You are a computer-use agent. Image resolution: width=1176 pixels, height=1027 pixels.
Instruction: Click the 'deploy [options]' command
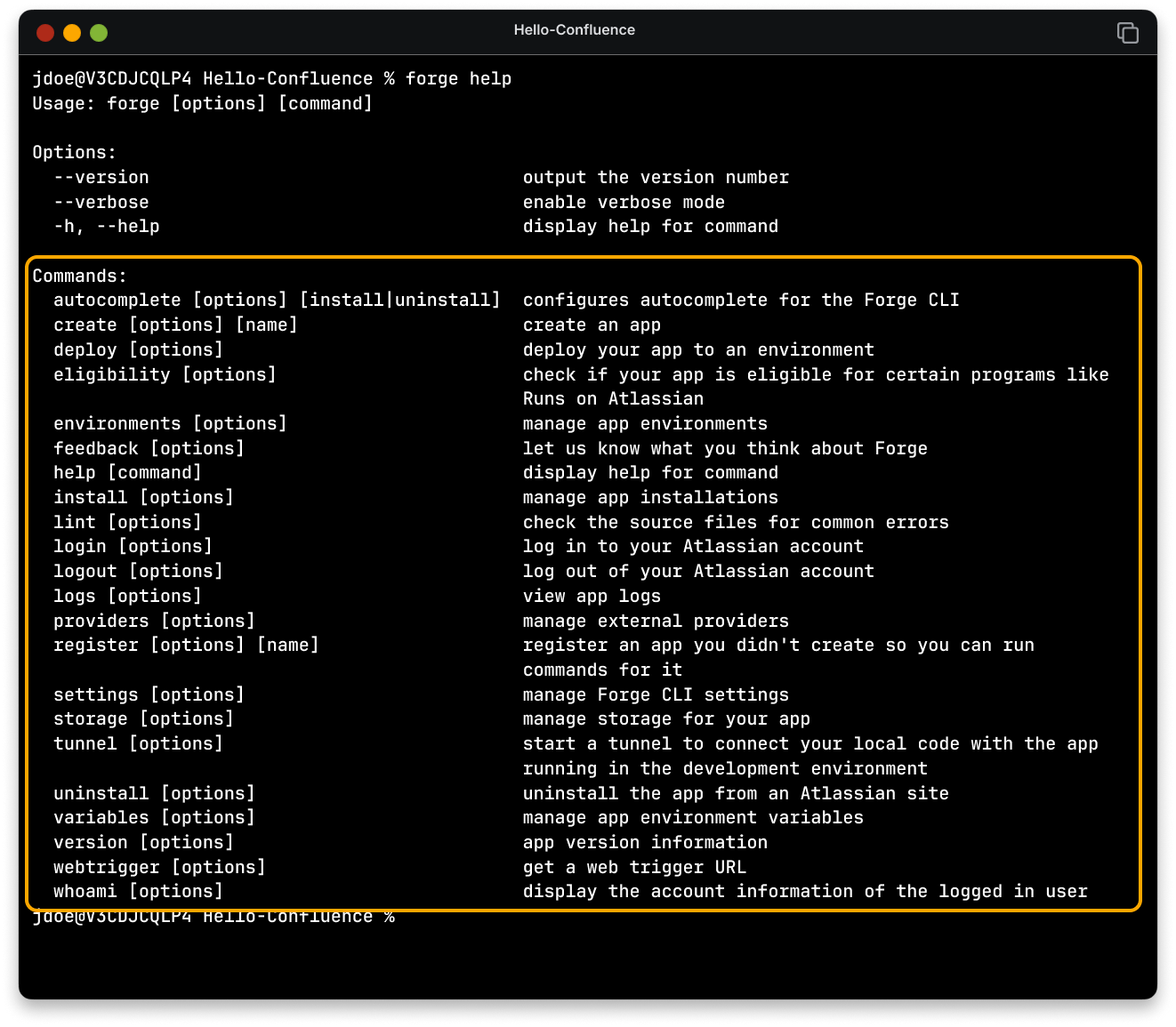[x=138, y=349]
